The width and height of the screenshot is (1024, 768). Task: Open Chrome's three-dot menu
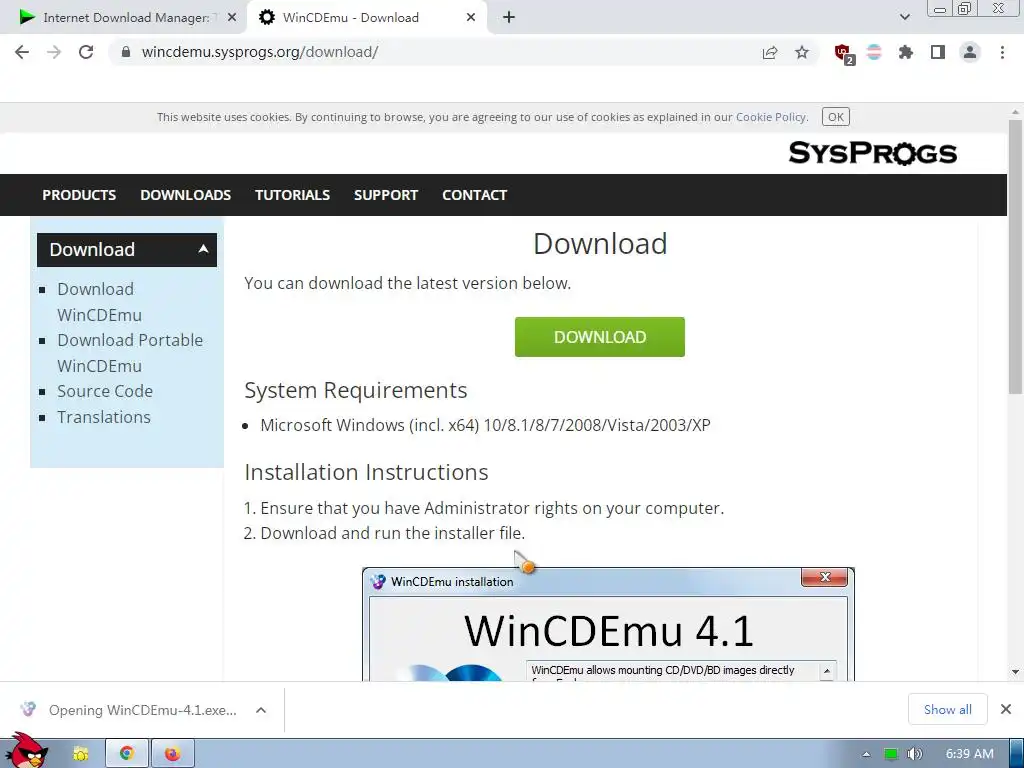[1002, 52]
